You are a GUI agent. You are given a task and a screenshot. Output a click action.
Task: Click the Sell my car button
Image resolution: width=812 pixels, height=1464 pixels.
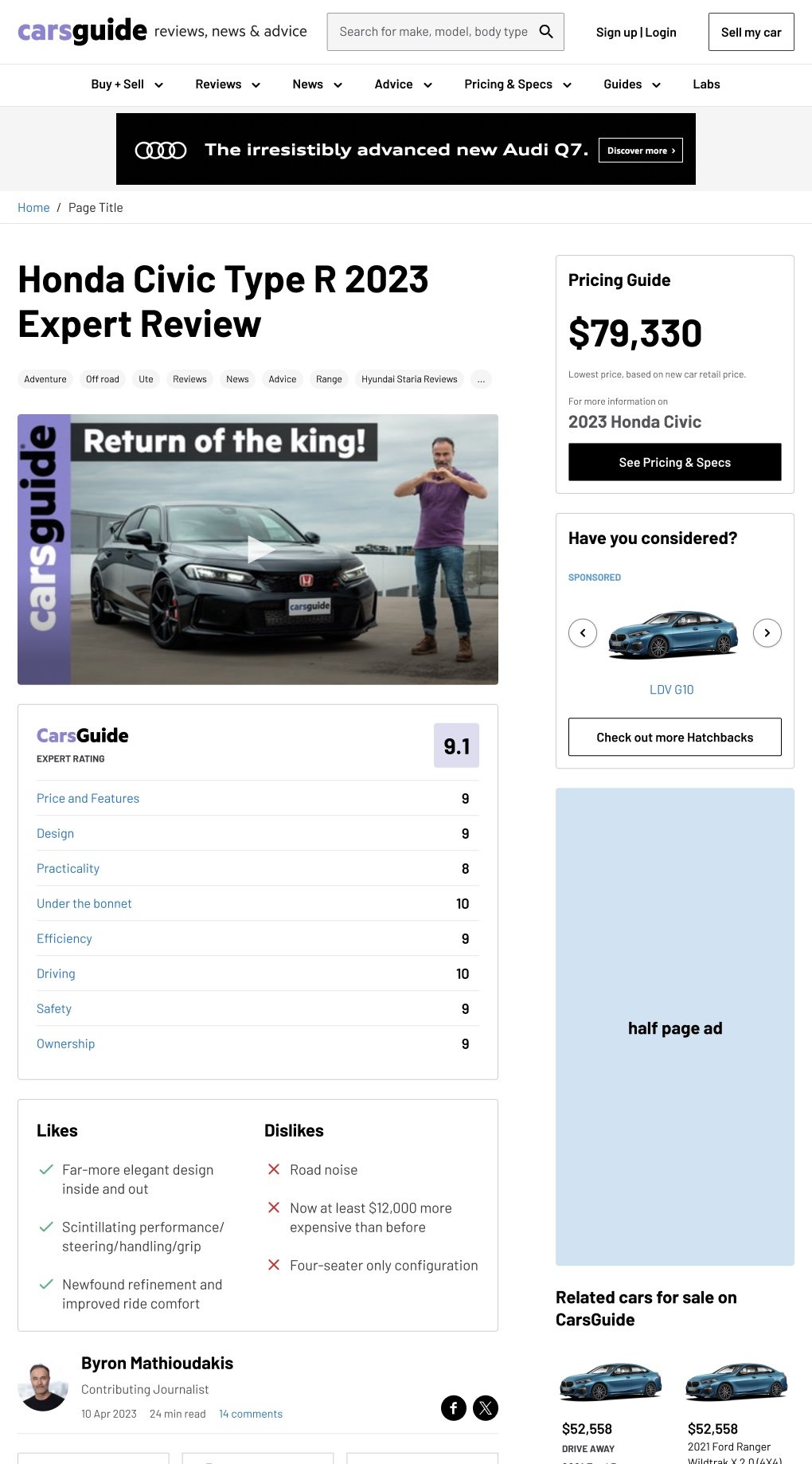click(x=751, y=32)
